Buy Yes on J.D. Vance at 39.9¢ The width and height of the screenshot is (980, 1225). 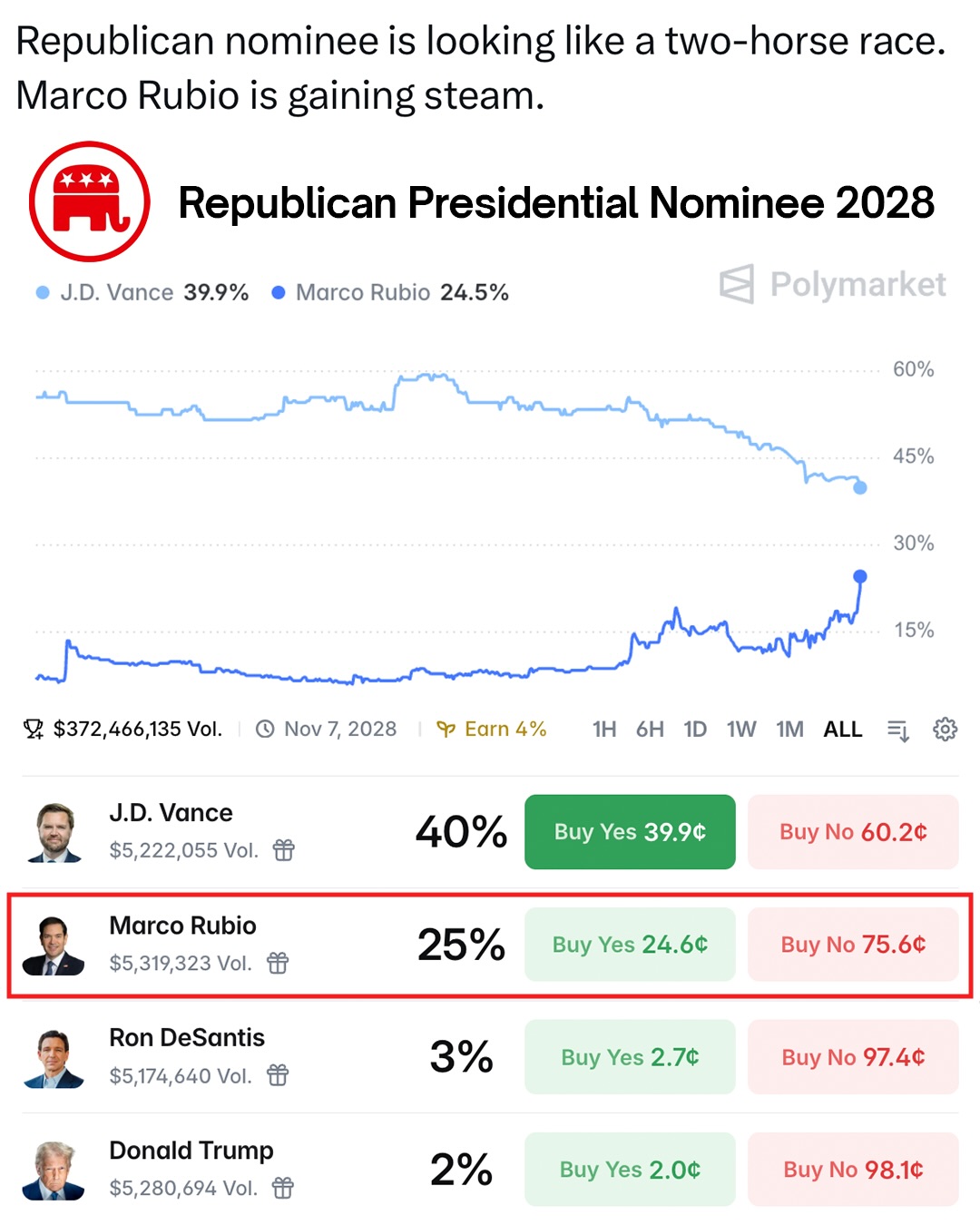630,832
